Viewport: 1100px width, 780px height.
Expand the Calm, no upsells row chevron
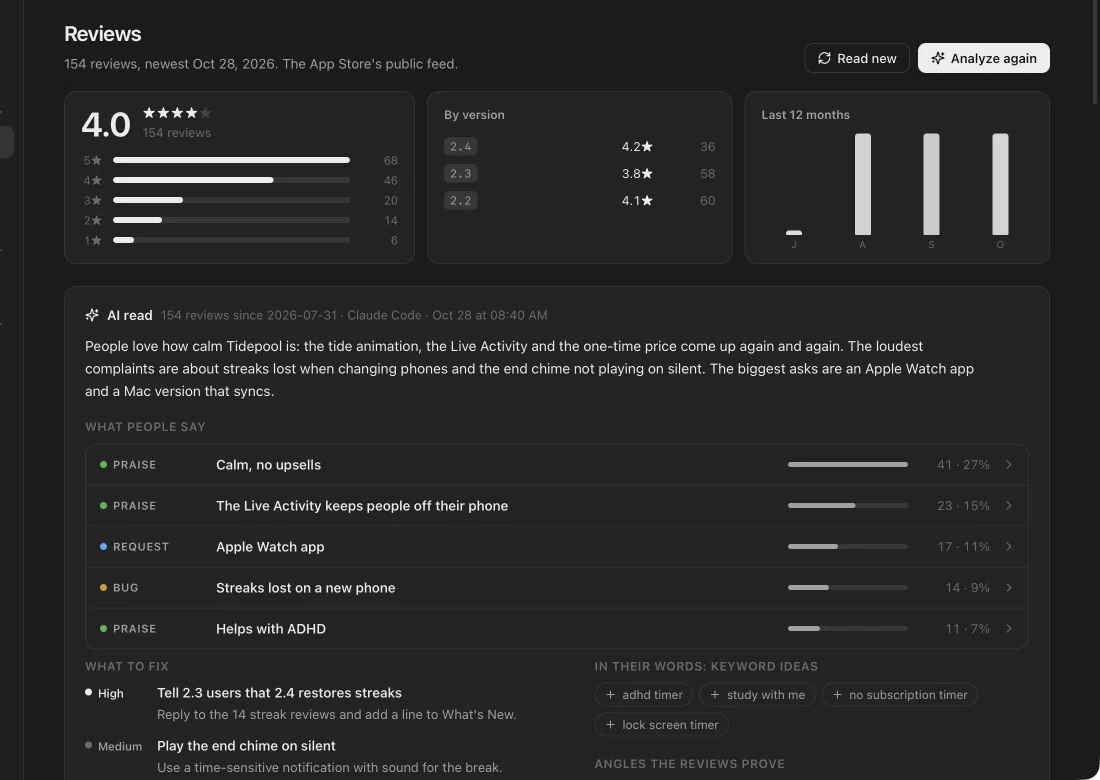[x=1009, y=464]
